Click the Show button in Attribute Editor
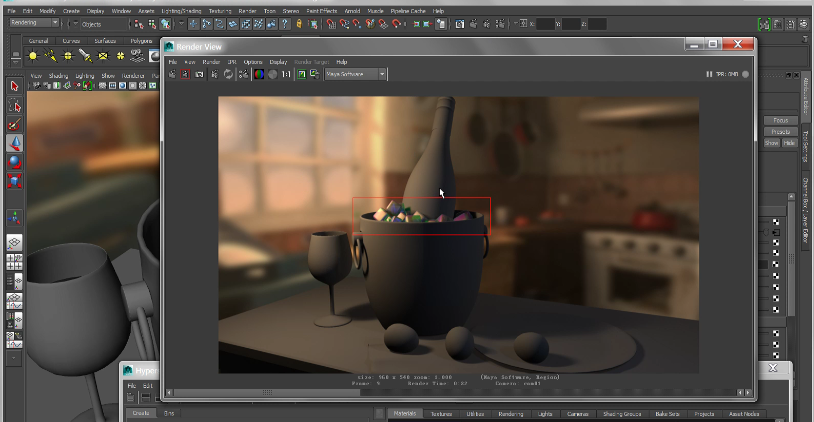 point(771,143)
